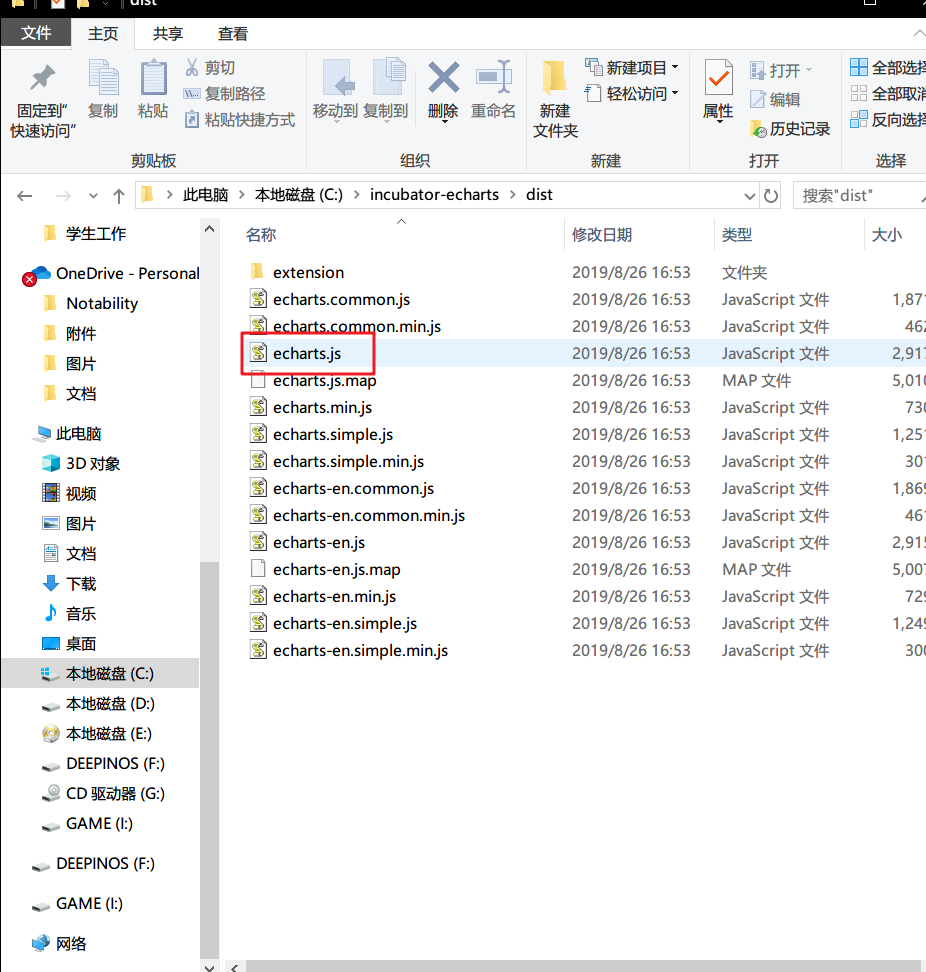926x972 pixels.
Task: Click Paste shortcut (粘贴快捷方式)
Action: (240, 120)
